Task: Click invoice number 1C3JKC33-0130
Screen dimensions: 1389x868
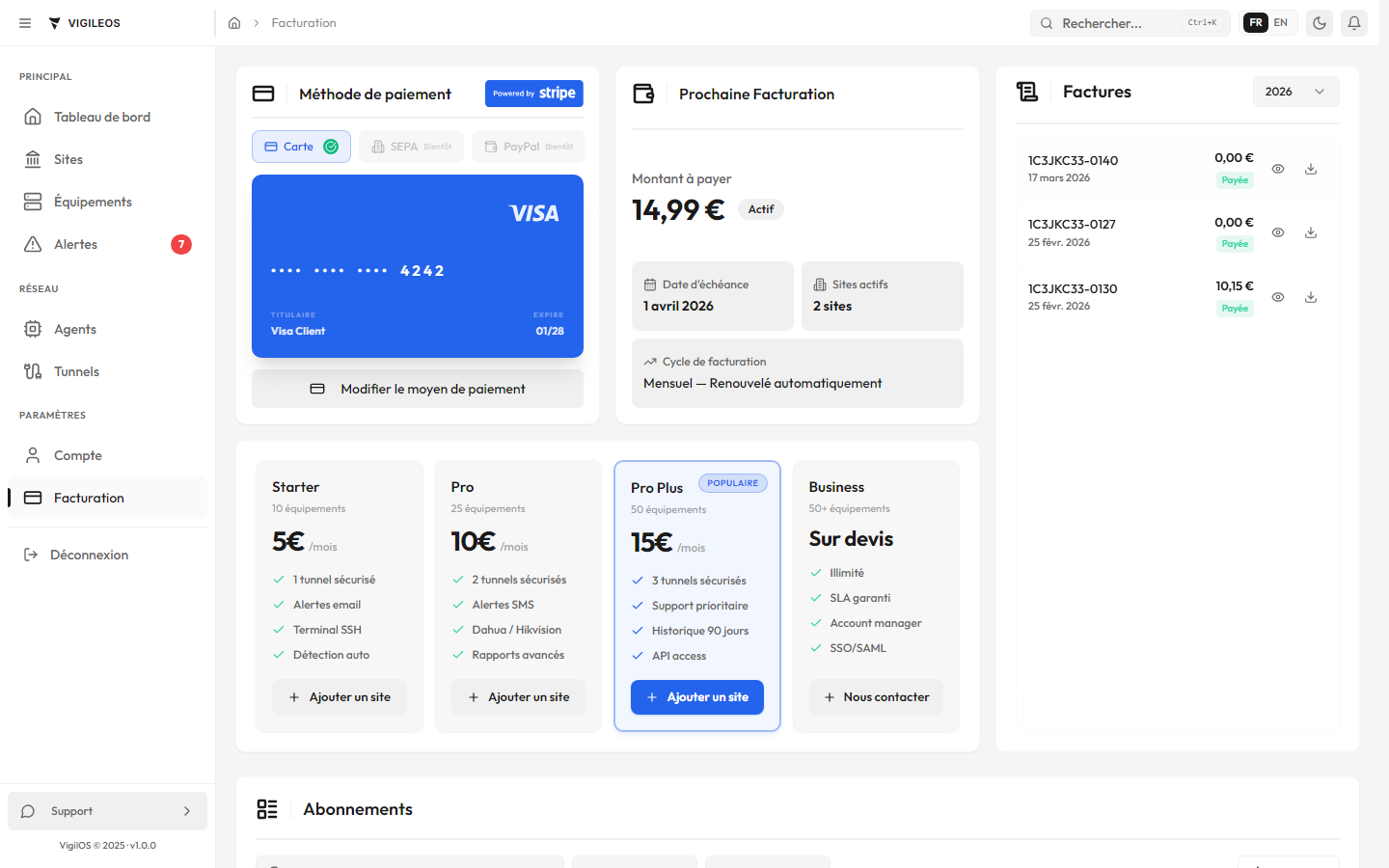Action: click(x=1073, y=288)
